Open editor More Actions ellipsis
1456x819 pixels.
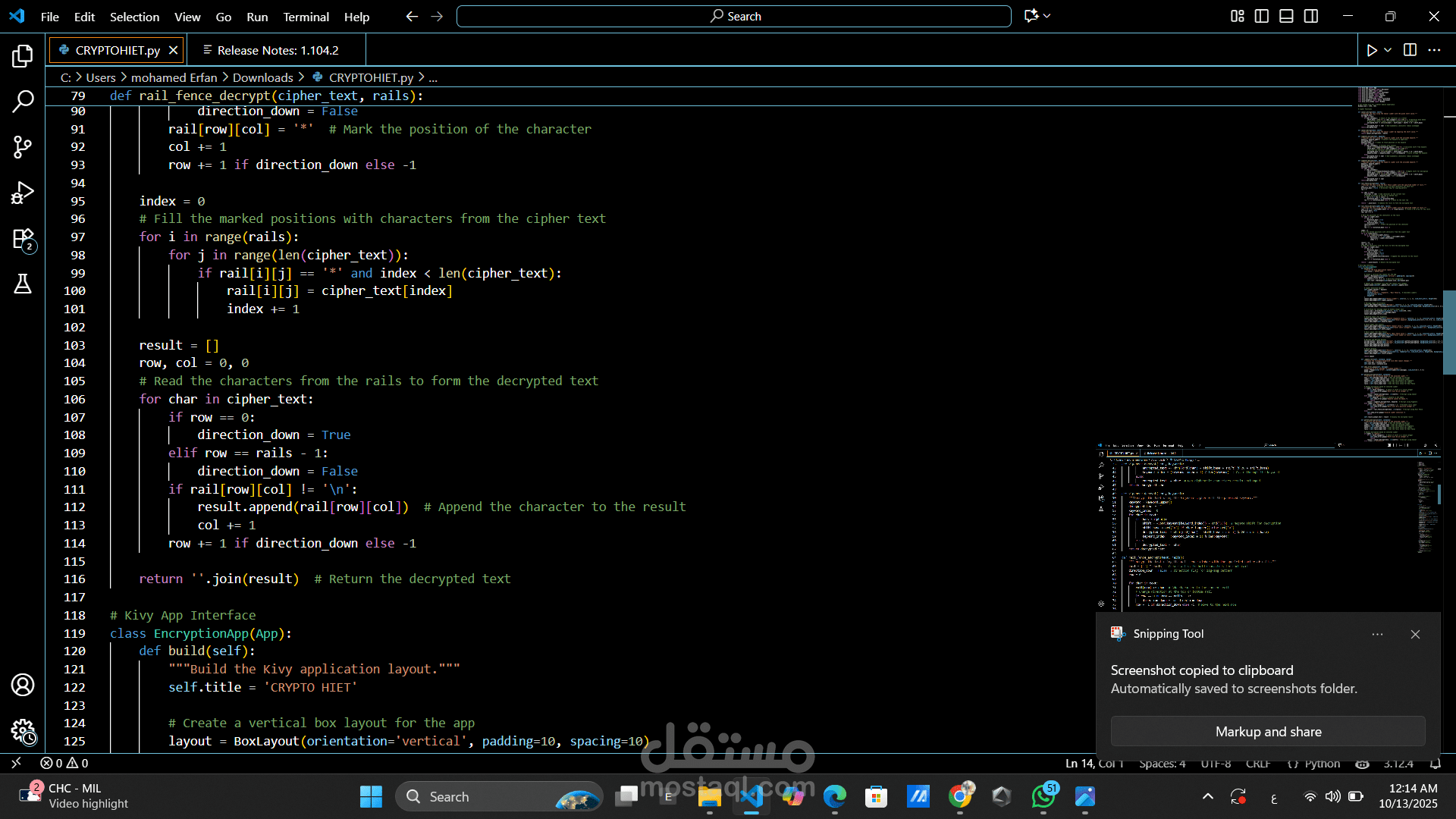click(x=1434, y=50)
